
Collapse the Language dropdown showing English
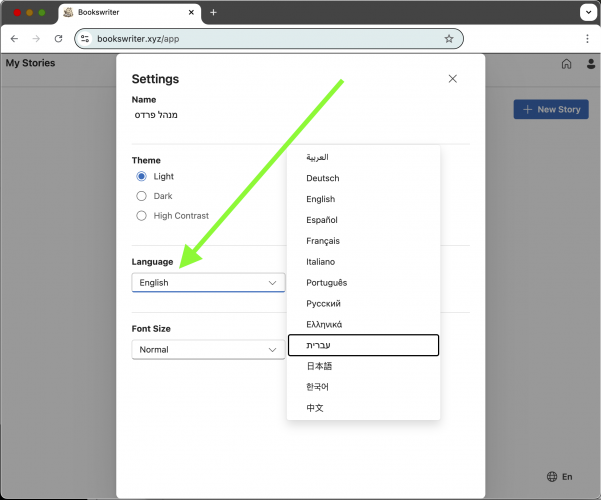pos(208,283)
